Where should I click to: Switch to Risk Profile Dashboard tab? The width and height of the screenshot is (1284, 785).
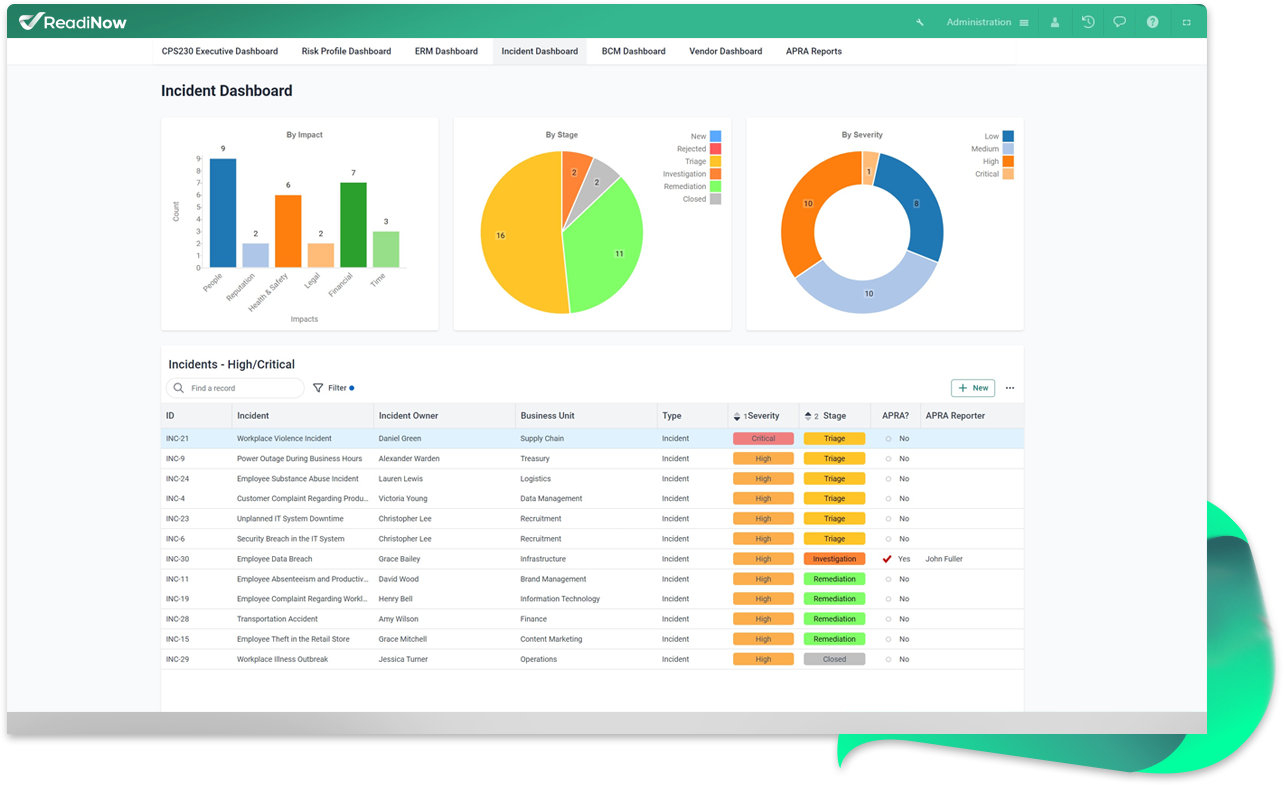[346, 51]
